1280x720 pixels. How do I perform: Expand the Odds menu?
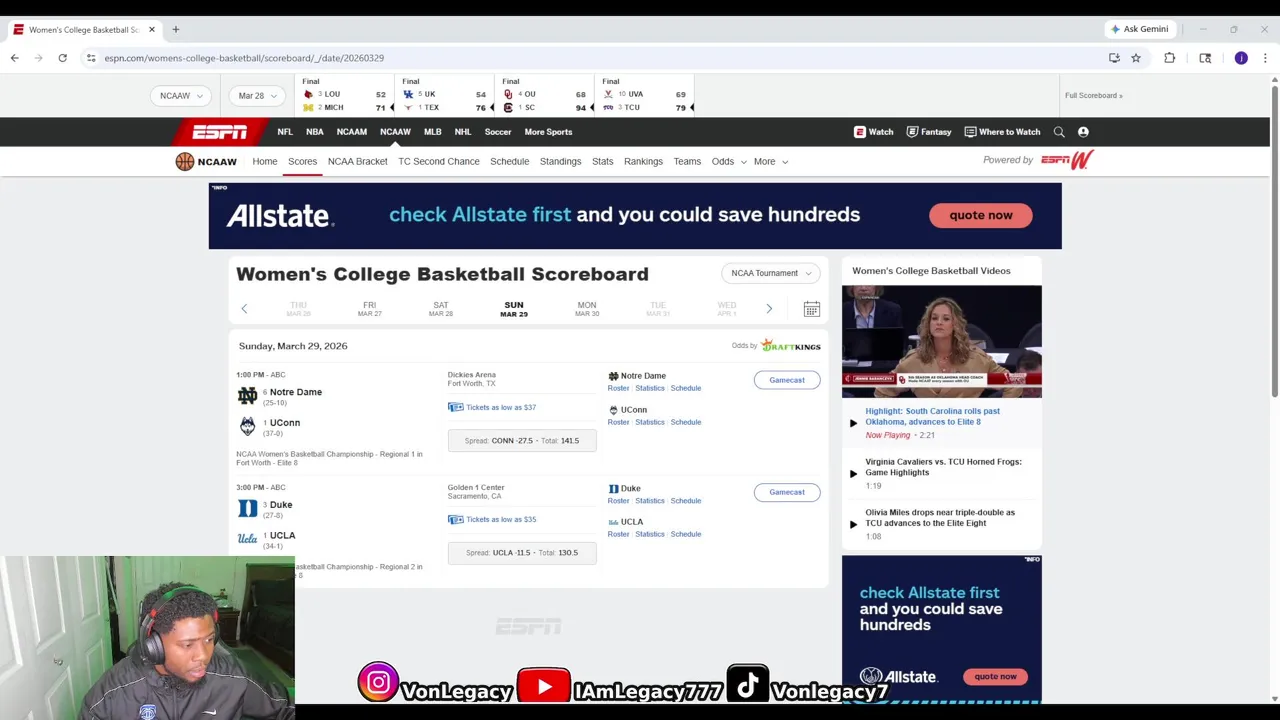[729, 162]
